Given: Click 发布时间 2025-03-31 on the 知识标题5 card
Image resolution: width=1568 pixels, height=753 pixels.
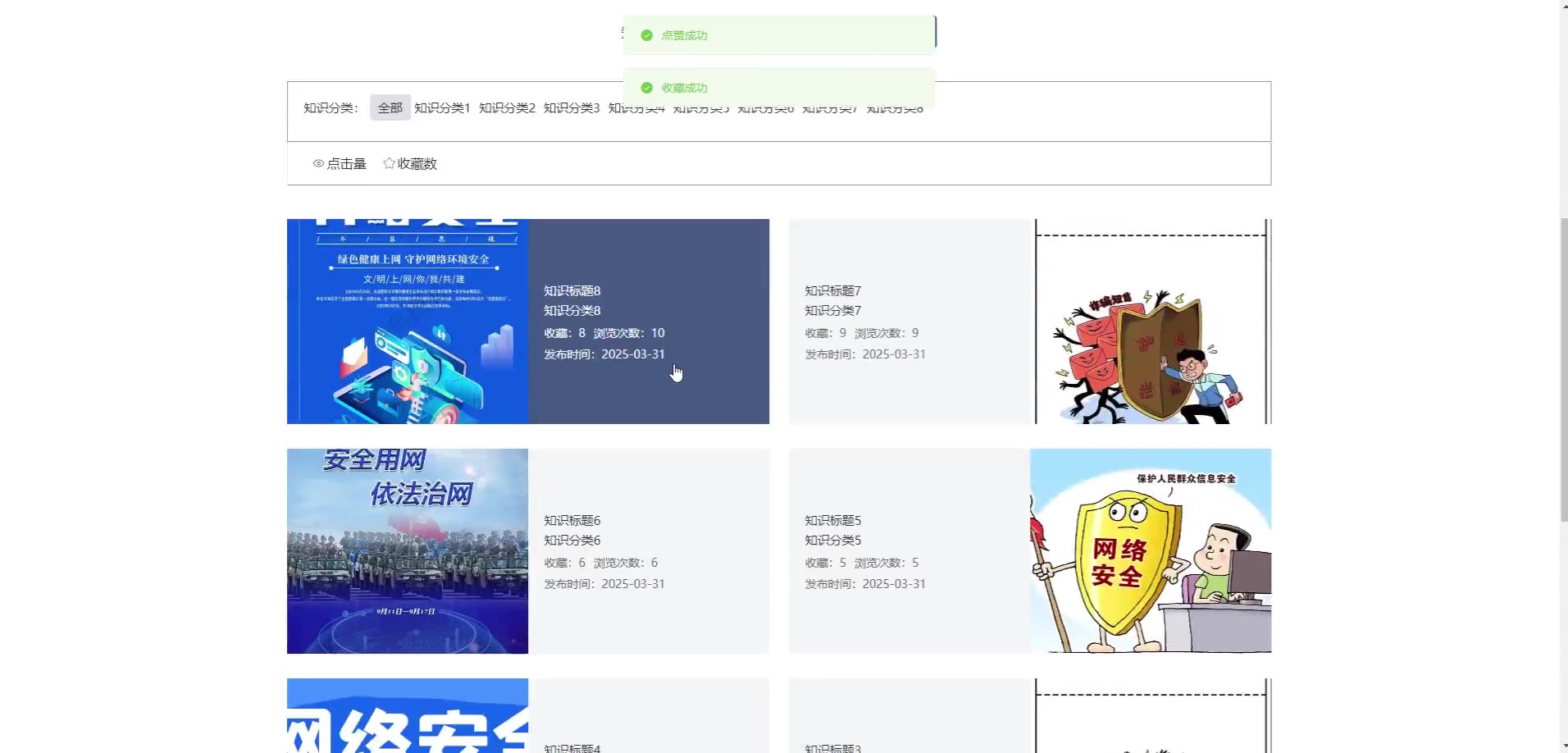Looking at the screenshot, I should (865, 584).
